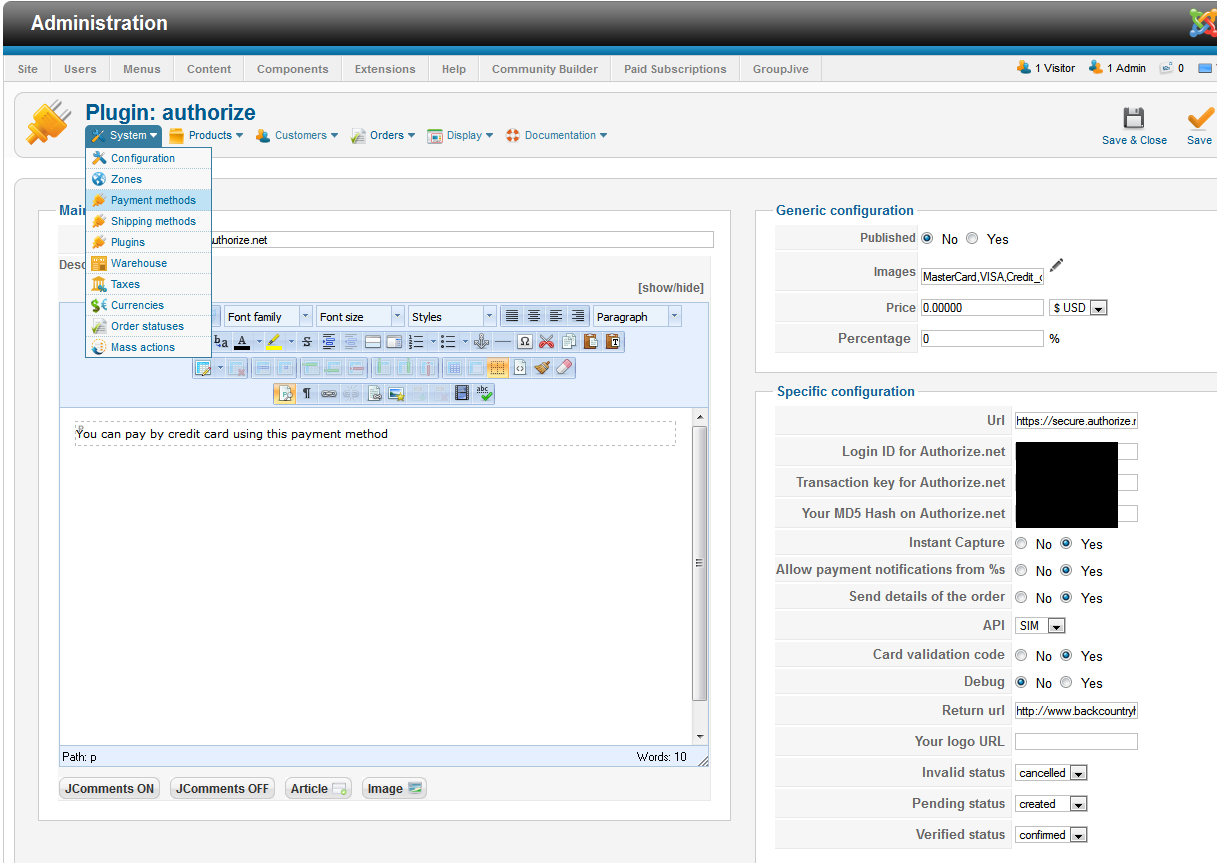The width and height of the screenshot is (1217, 863).
Task: Click the JComments ON button
Action: (x=110, y=789)
